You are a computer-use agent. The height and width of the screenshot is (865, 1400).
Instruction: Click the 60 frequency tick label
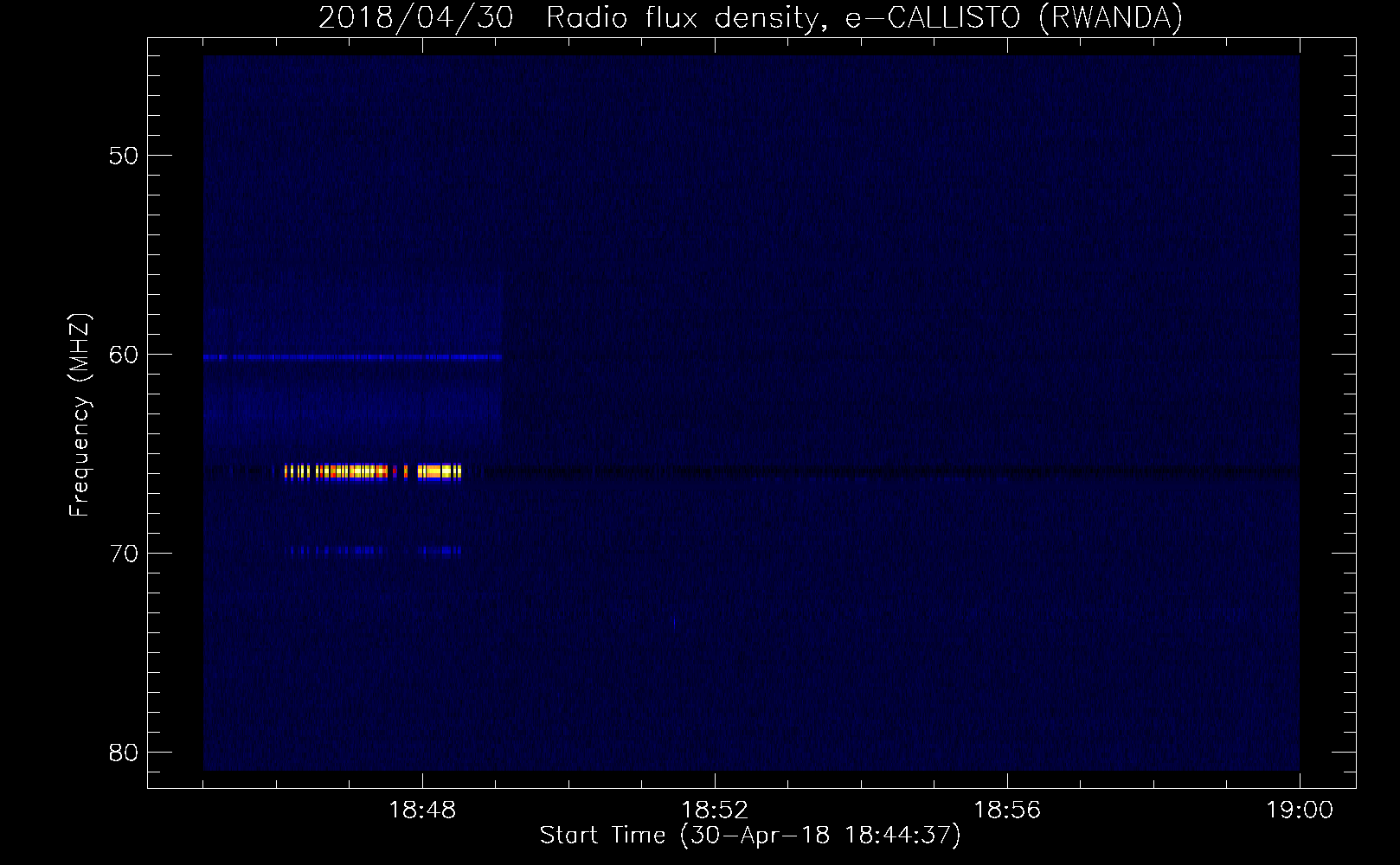(x=124, y=355)
